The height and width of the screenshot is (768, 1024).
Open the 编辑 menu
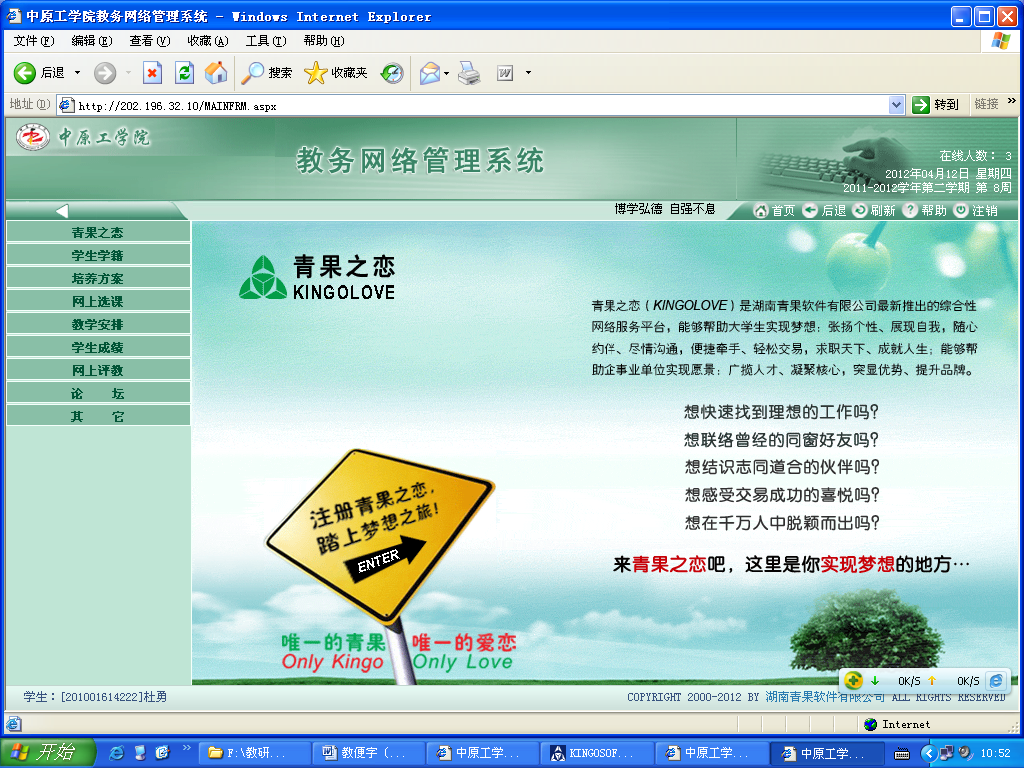click(92, 40)
